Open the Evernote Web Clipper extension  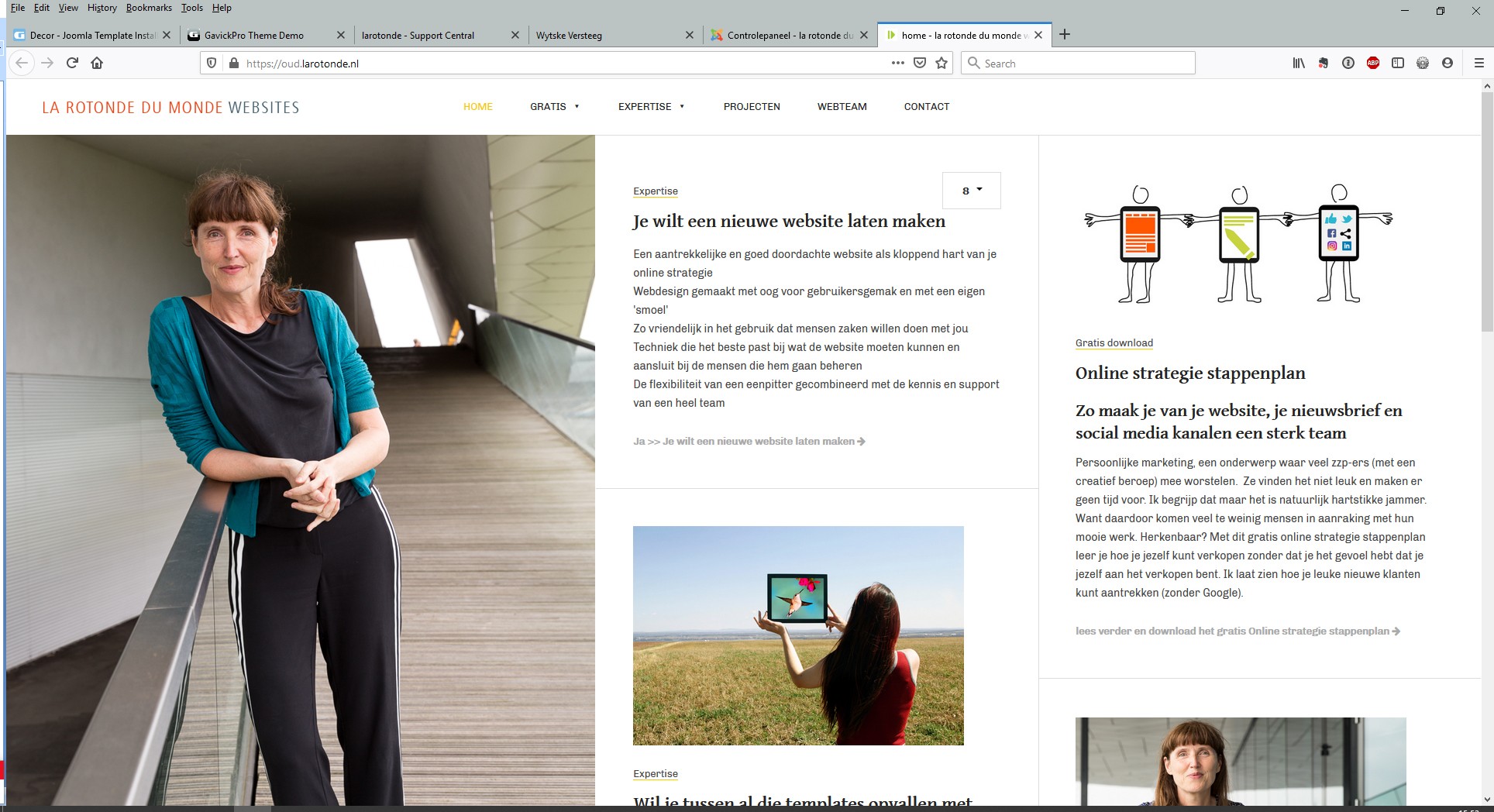(1324, 64)
